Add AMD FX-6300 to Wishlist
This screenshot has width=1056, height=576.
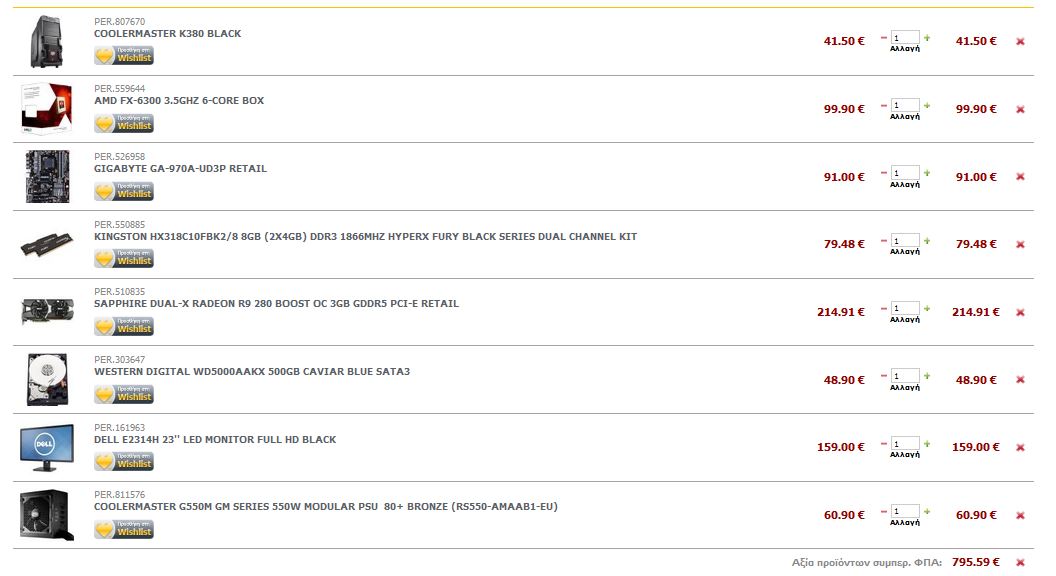coord(124,123)
